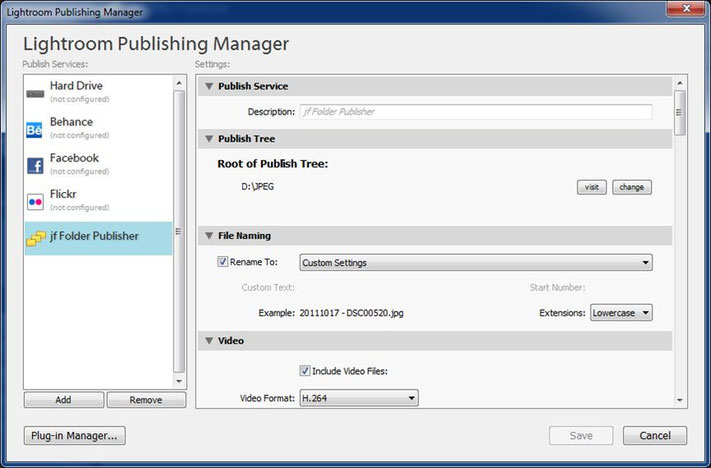Select the Flickr publish service
The width and height of the screenshot is (711, 468).
(x=98, y=200)
